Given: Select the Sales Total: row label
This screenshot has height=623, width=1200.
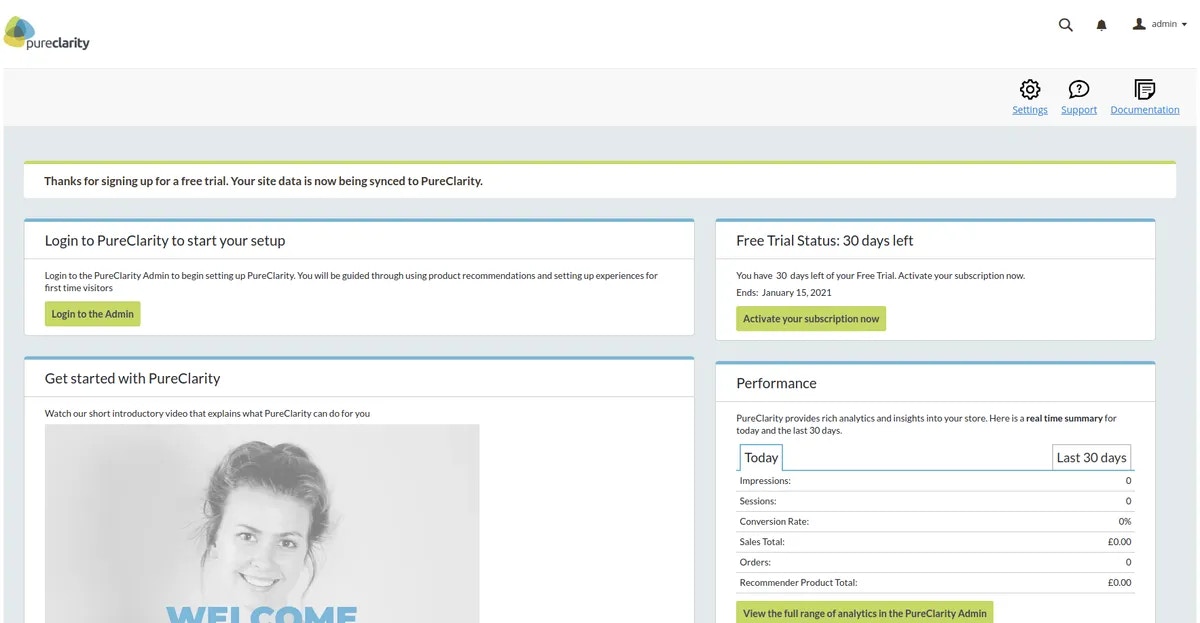Looking at the screenshot, I should [x=762, y=542].
